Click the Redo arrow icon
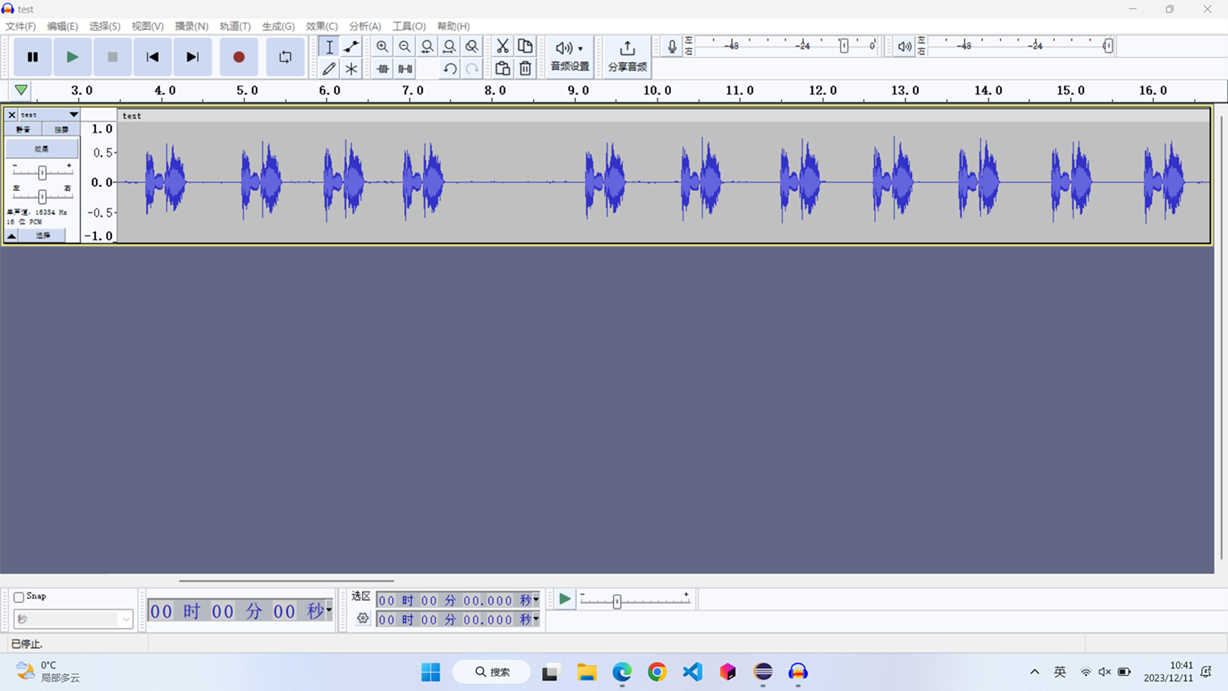1228x691 pixels. 472,69
